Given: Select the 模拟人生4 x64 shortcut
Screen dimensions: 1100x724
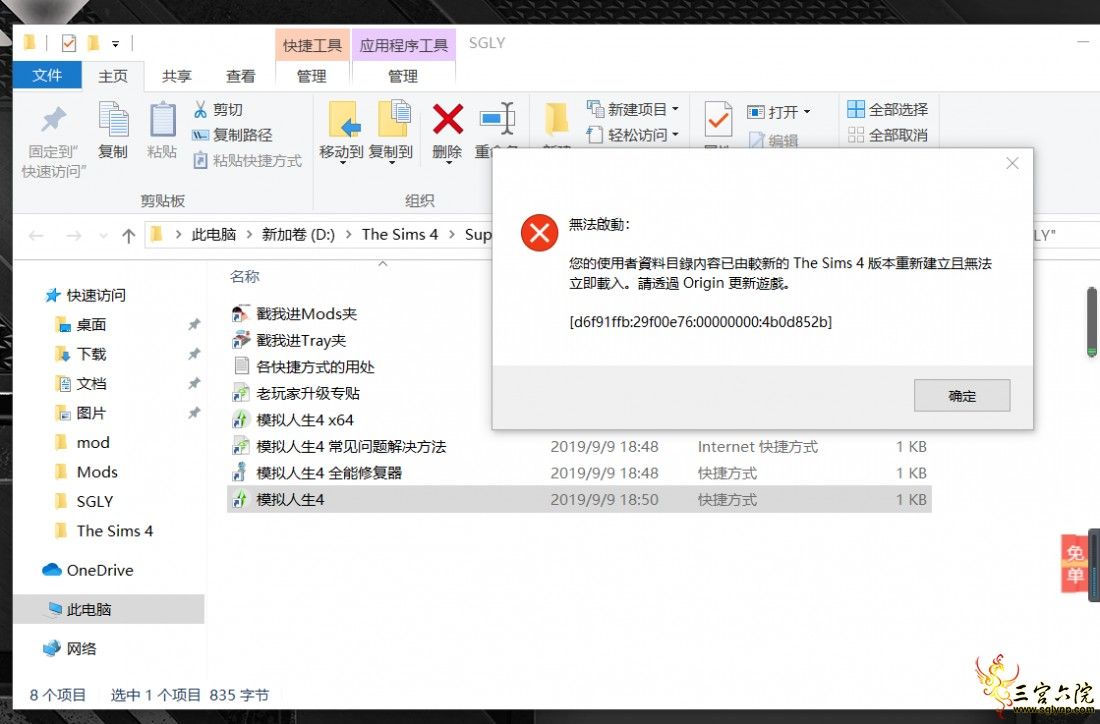Looking at the screenshot, I should pos(293,420).
